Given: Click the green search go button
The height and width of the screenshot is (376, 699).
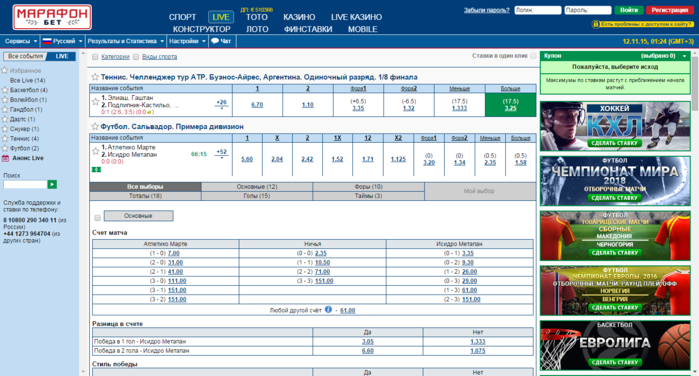Looking at the screenshot, I should (x=52, y=184).
